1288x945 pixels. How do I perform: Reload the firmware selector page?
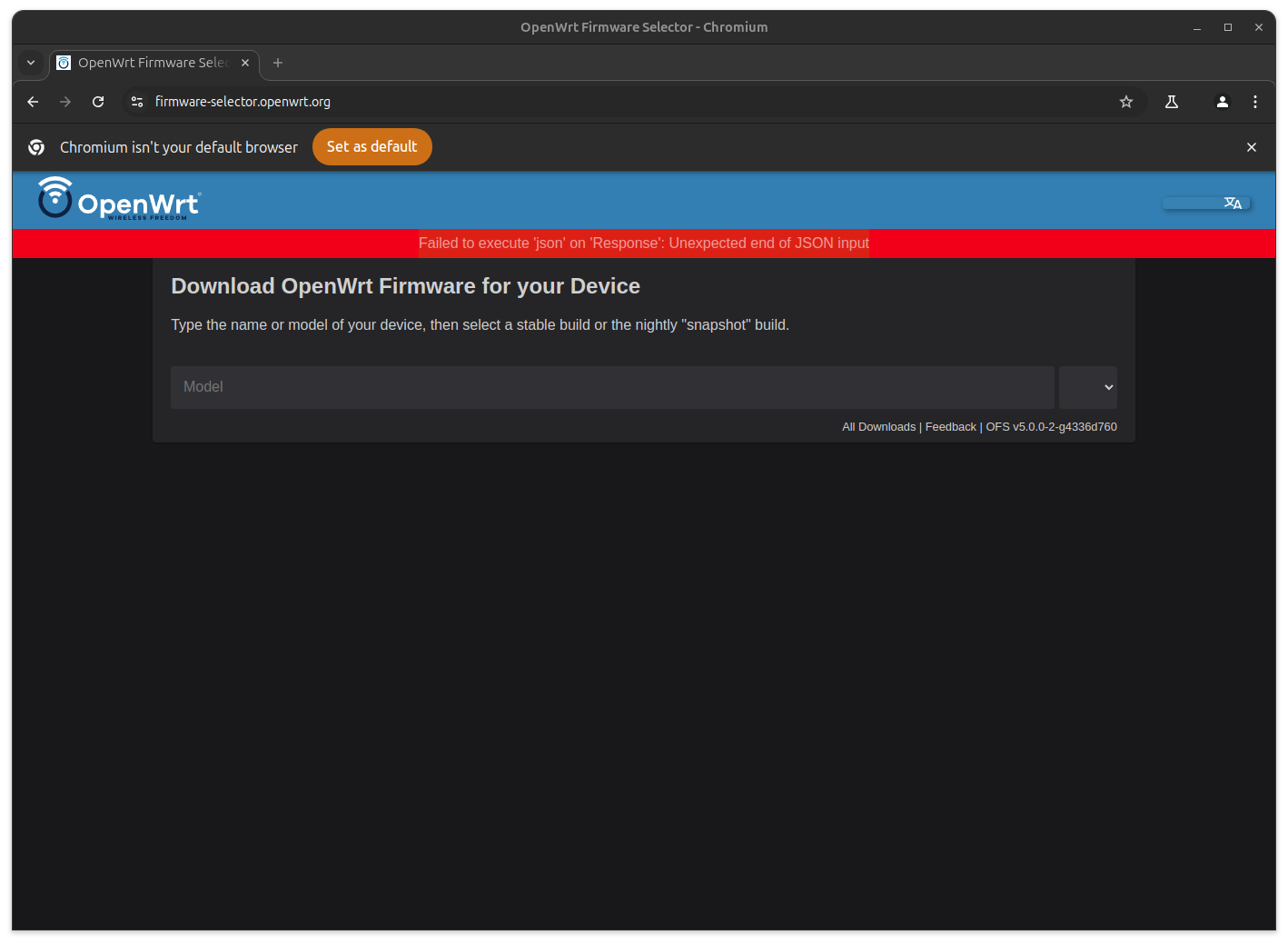pos(98,102)
